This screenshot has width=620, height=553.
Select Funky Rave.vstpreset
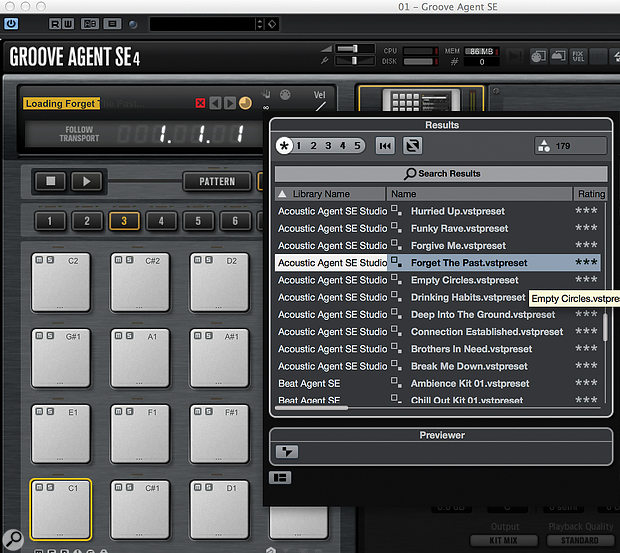(x=459, y=228)
